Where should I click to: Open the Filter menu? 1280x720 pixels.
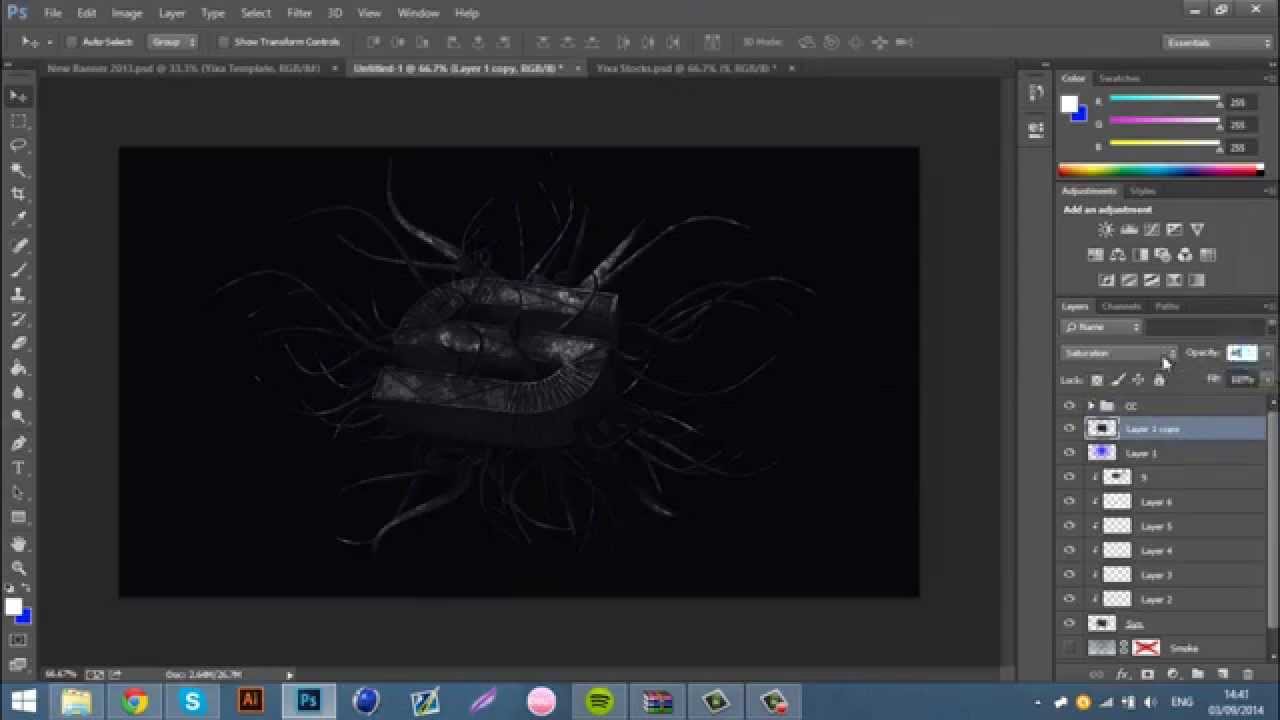(299, 13)
